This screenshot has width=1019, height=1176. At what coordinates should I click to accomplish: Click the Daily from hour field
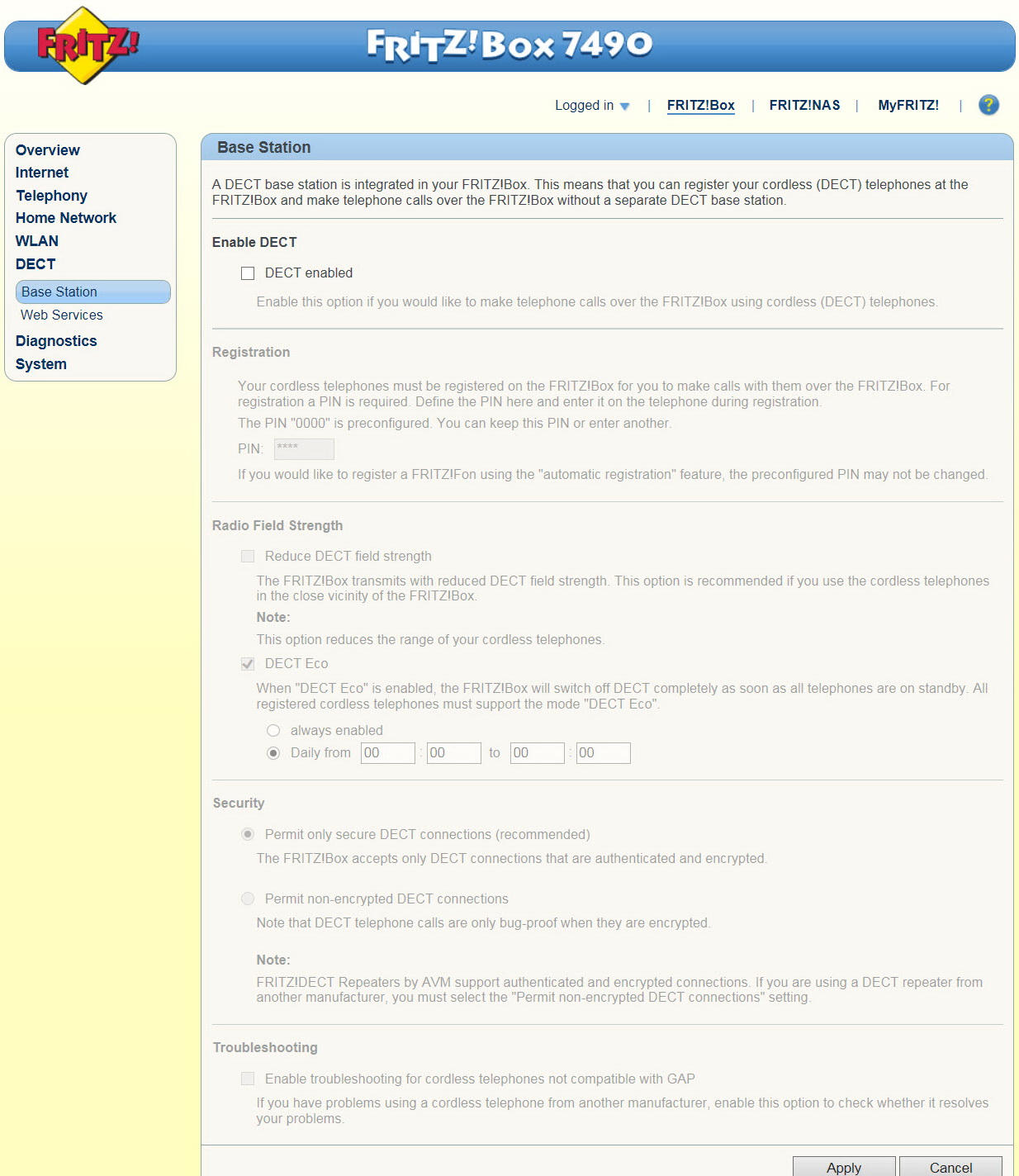click(x=388, y=753)
